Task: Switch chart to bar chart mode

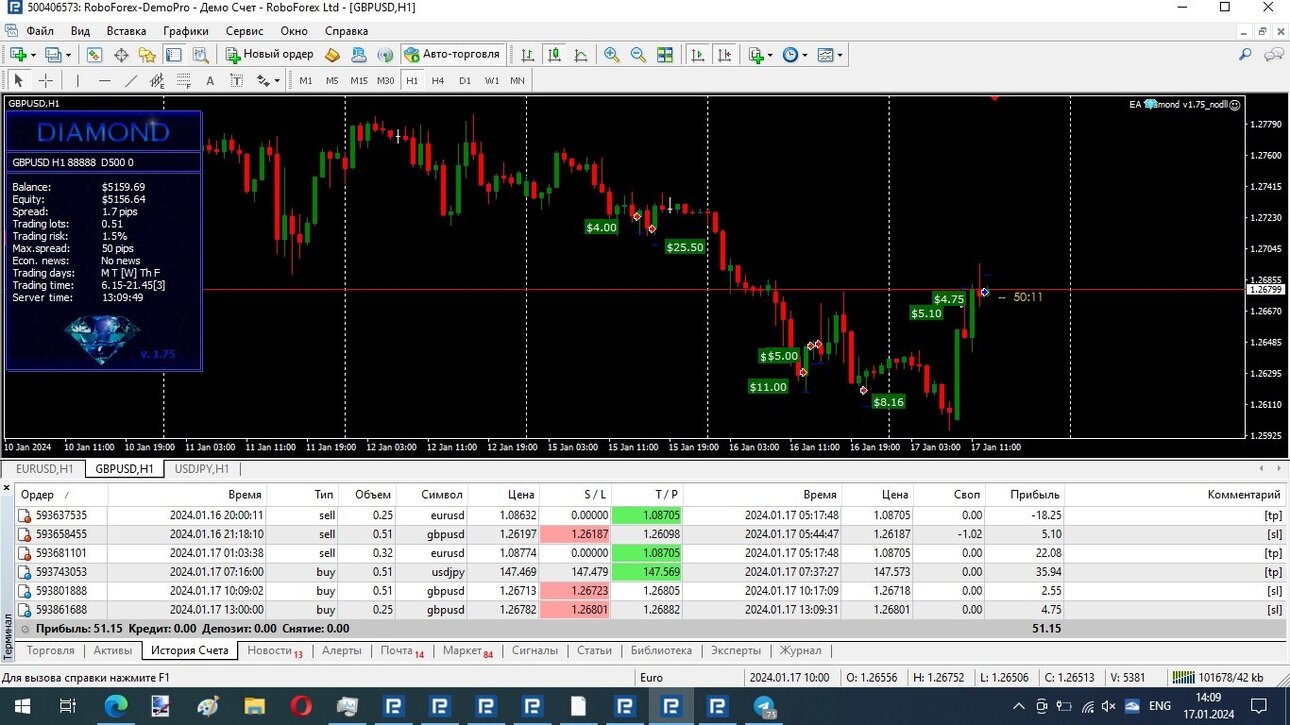Action: click(527, 55)
